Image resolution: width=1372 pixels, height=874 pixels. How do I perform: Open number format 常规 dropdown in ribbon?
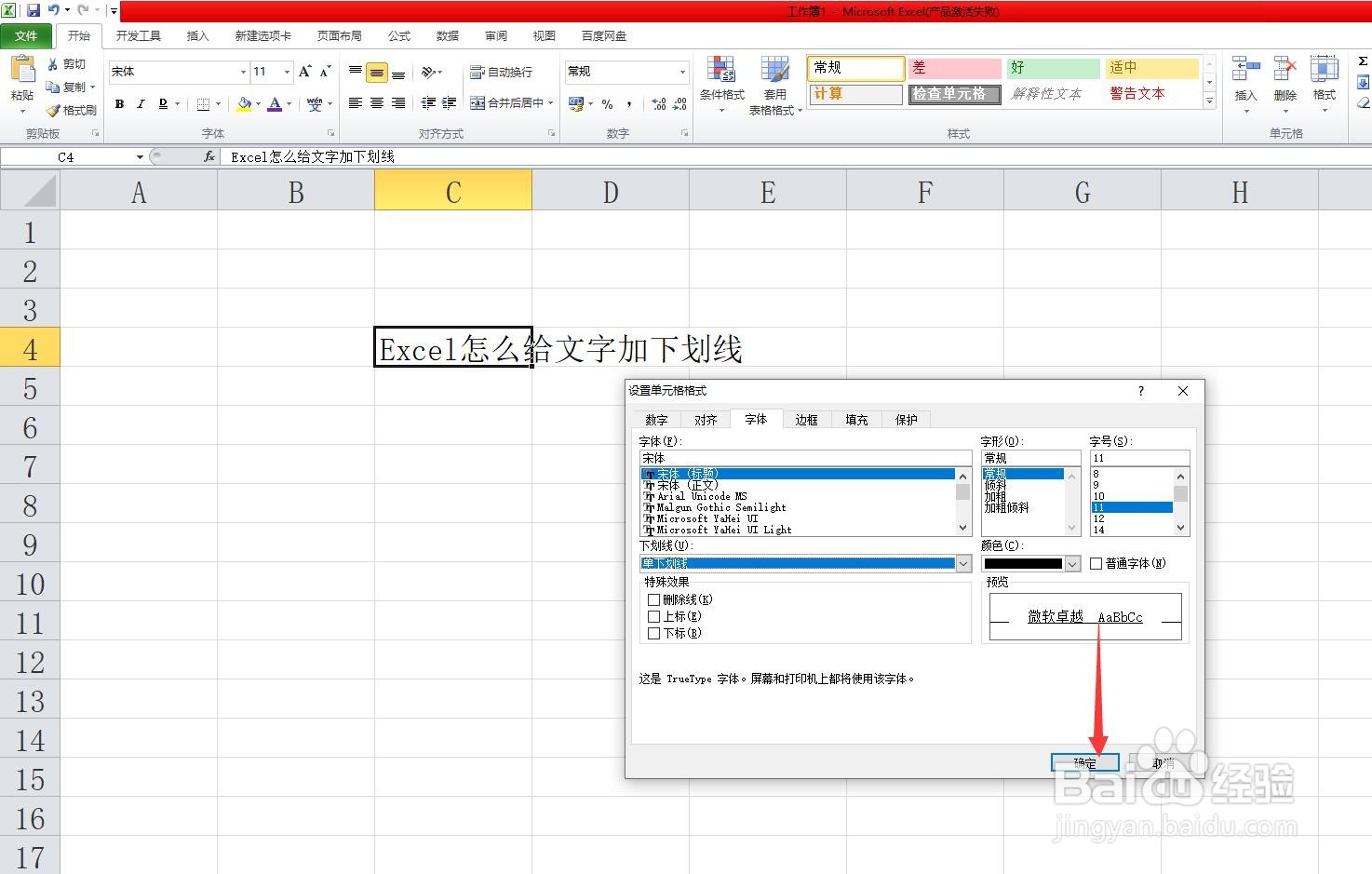(682, 72)
